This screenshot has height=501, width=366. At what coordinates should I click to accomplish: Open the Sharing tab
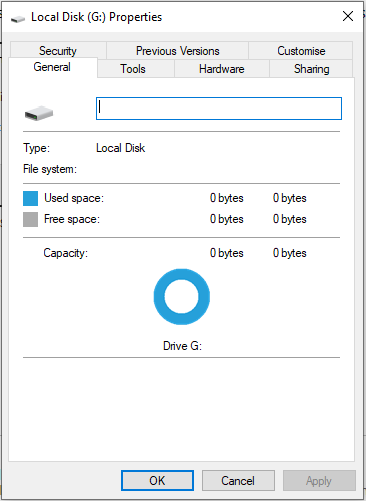click(311, 69)
